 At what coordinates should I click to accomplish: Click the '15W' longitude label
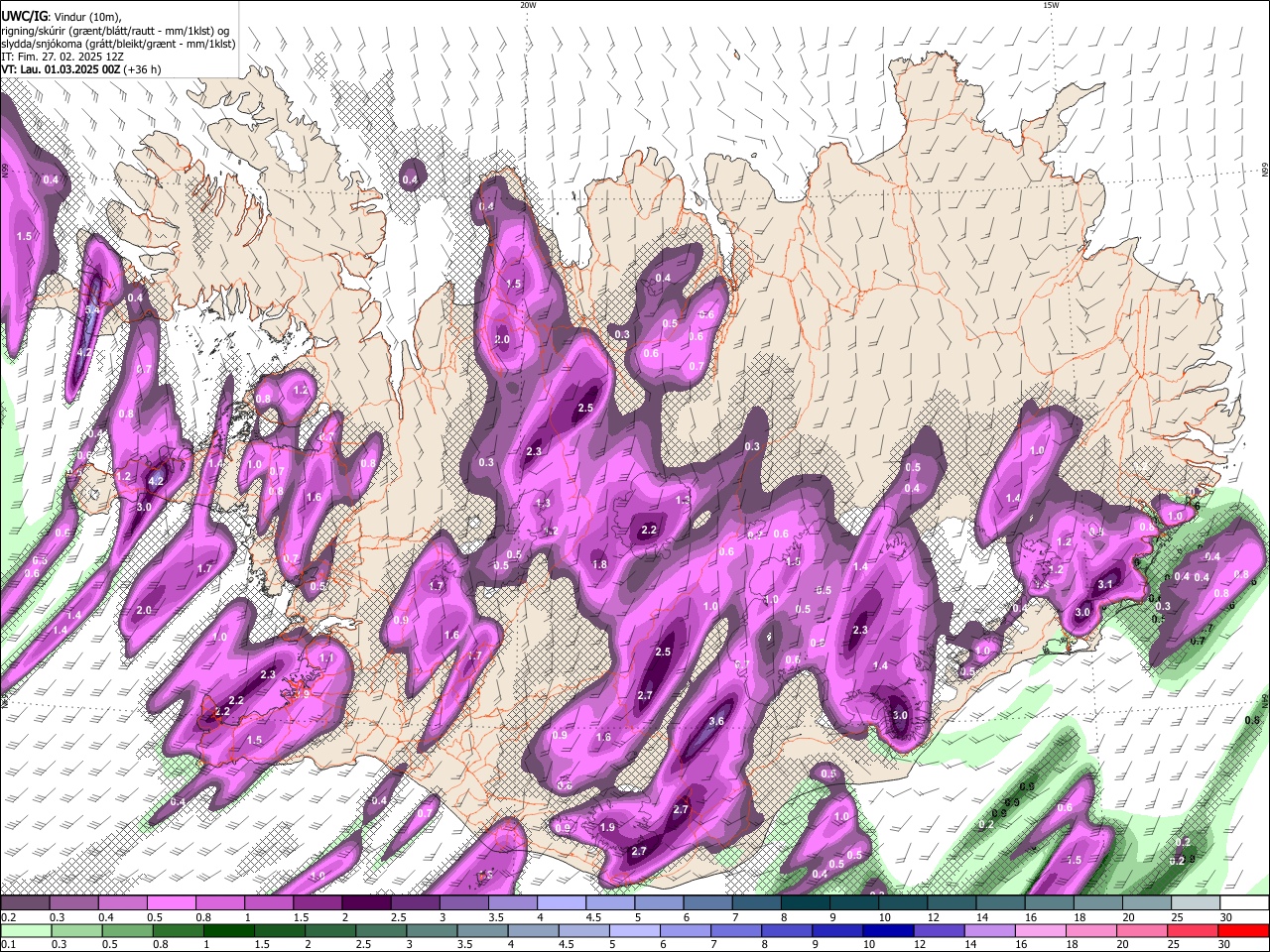[x=1051, y=5]
